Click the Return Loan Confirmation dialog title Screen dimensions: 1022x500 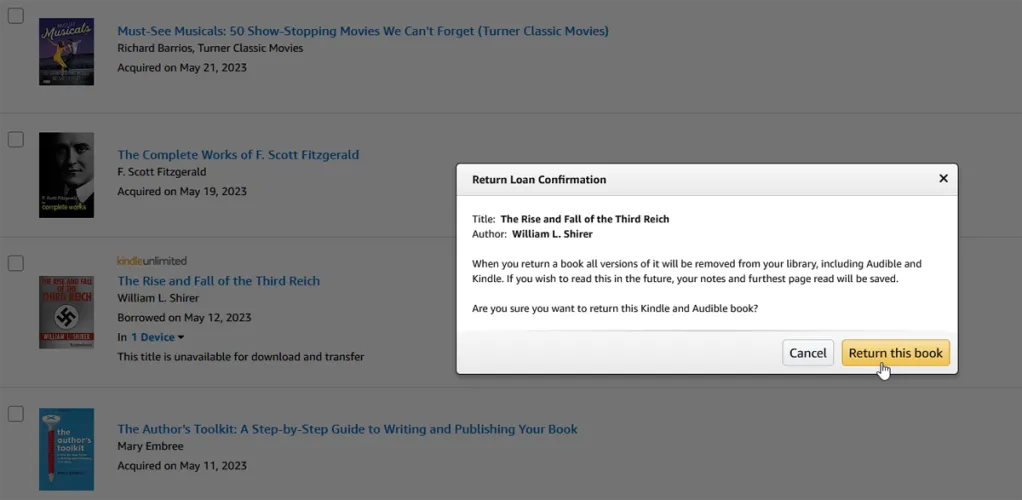[539, 179]
